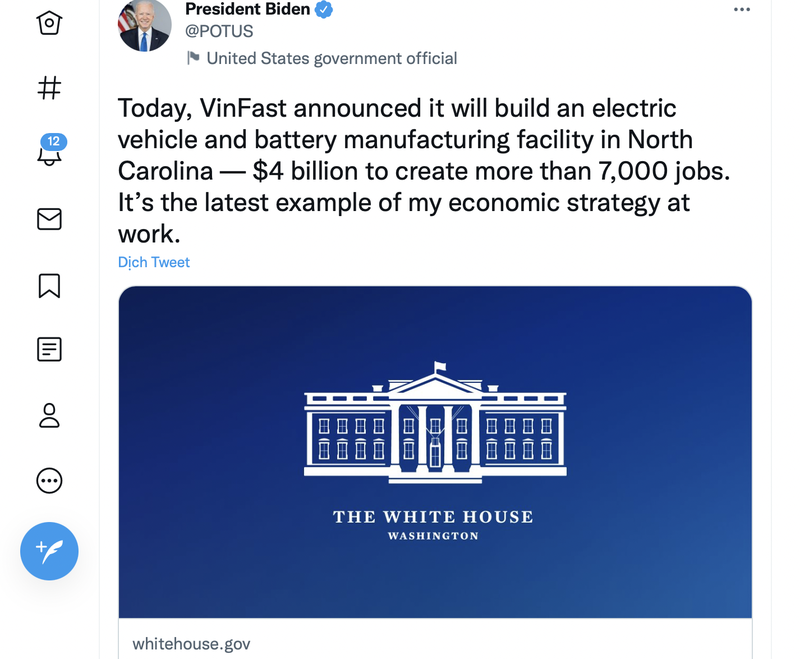
Task: Translate tweet via Dịch Tweet link
Action: coord(154,262)
